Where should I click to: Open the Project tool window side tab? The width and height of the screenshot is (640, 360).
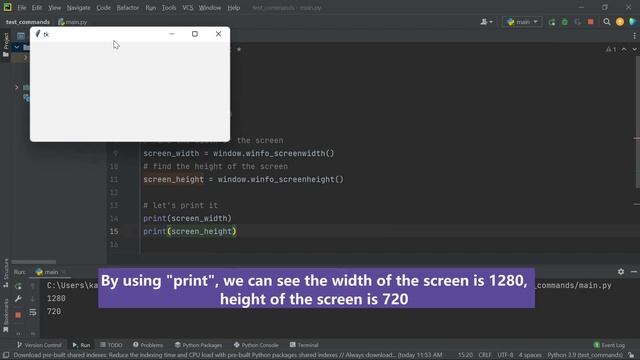pyautogui.click(x=6, y=45)
